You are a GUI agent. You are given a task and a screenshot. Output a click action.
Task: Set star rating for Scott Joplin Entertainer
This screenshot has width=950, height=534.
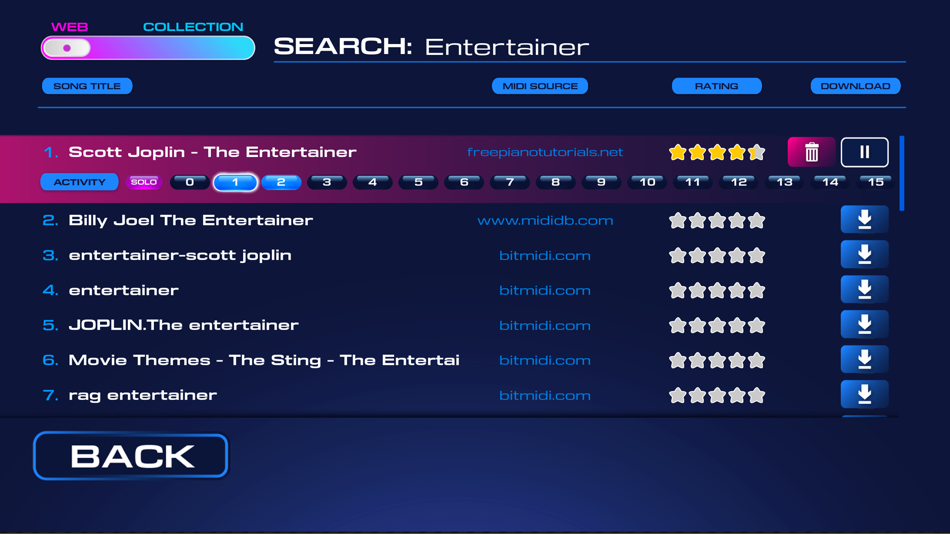click(717, 152)
